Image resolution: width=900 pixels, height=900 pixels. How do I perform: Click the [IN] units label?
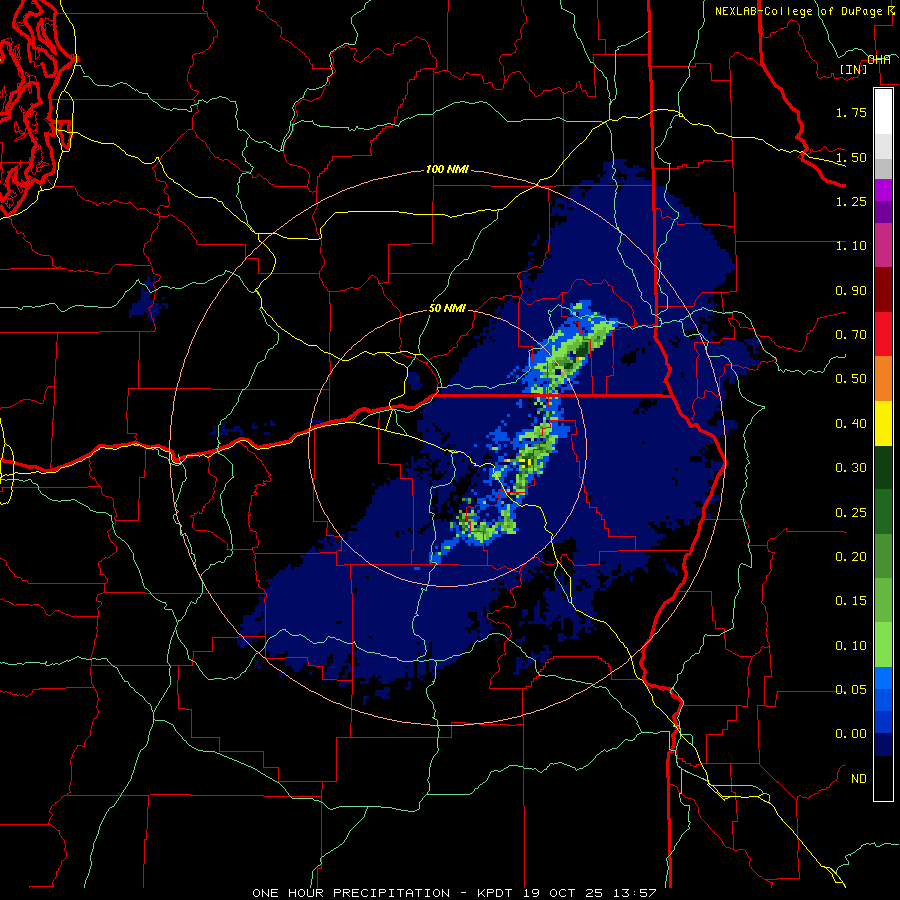[853, 69]
